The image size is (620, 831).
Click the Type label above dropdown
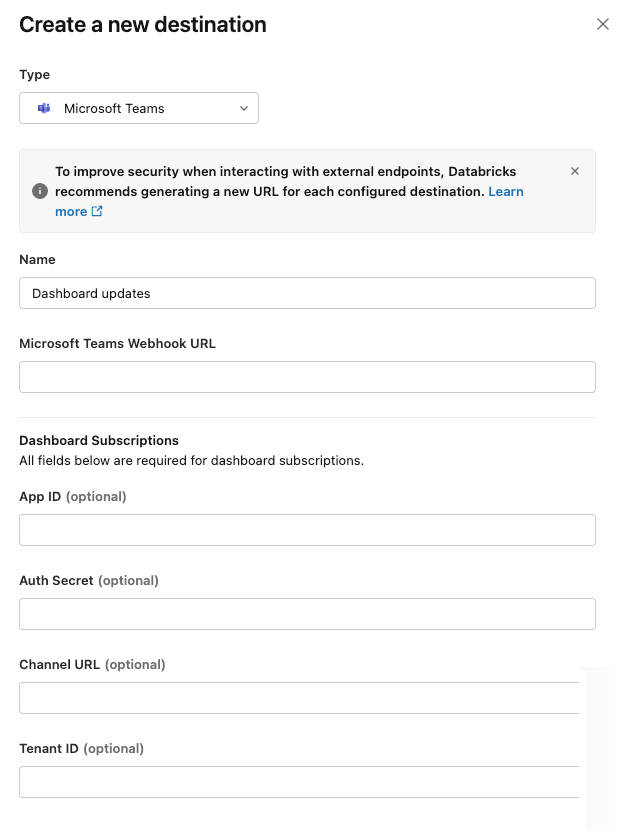coord(35,75)
